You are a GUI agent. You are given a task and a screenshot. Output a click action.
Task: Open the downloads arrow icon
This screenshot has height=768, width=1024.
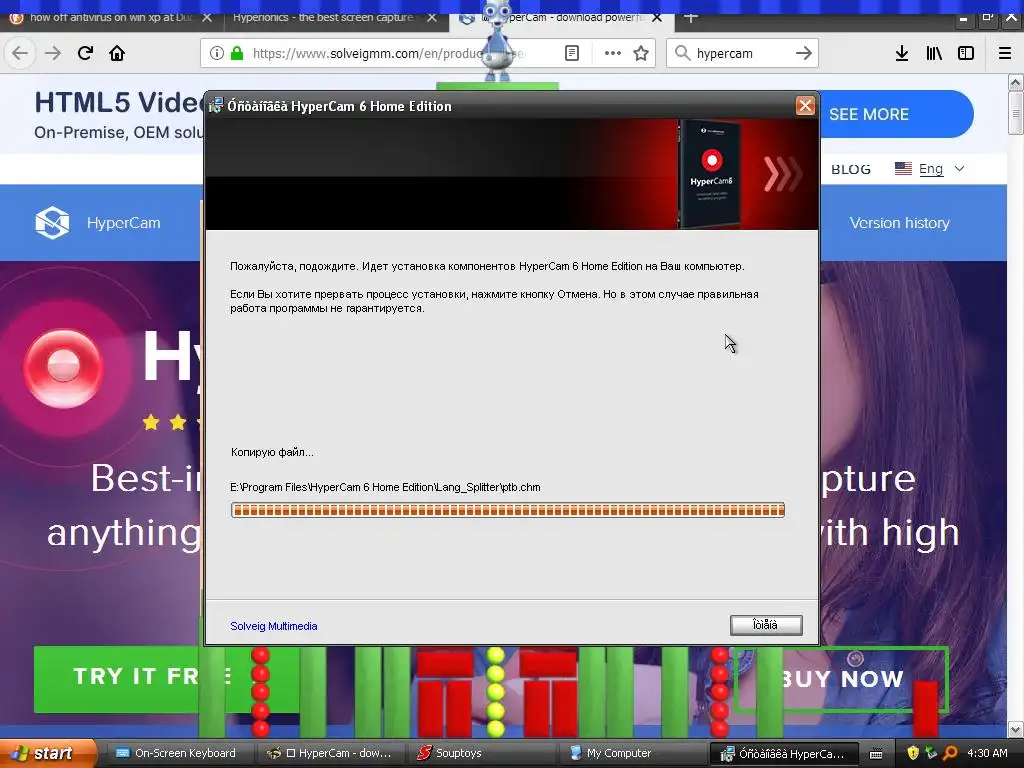(902, 53)
